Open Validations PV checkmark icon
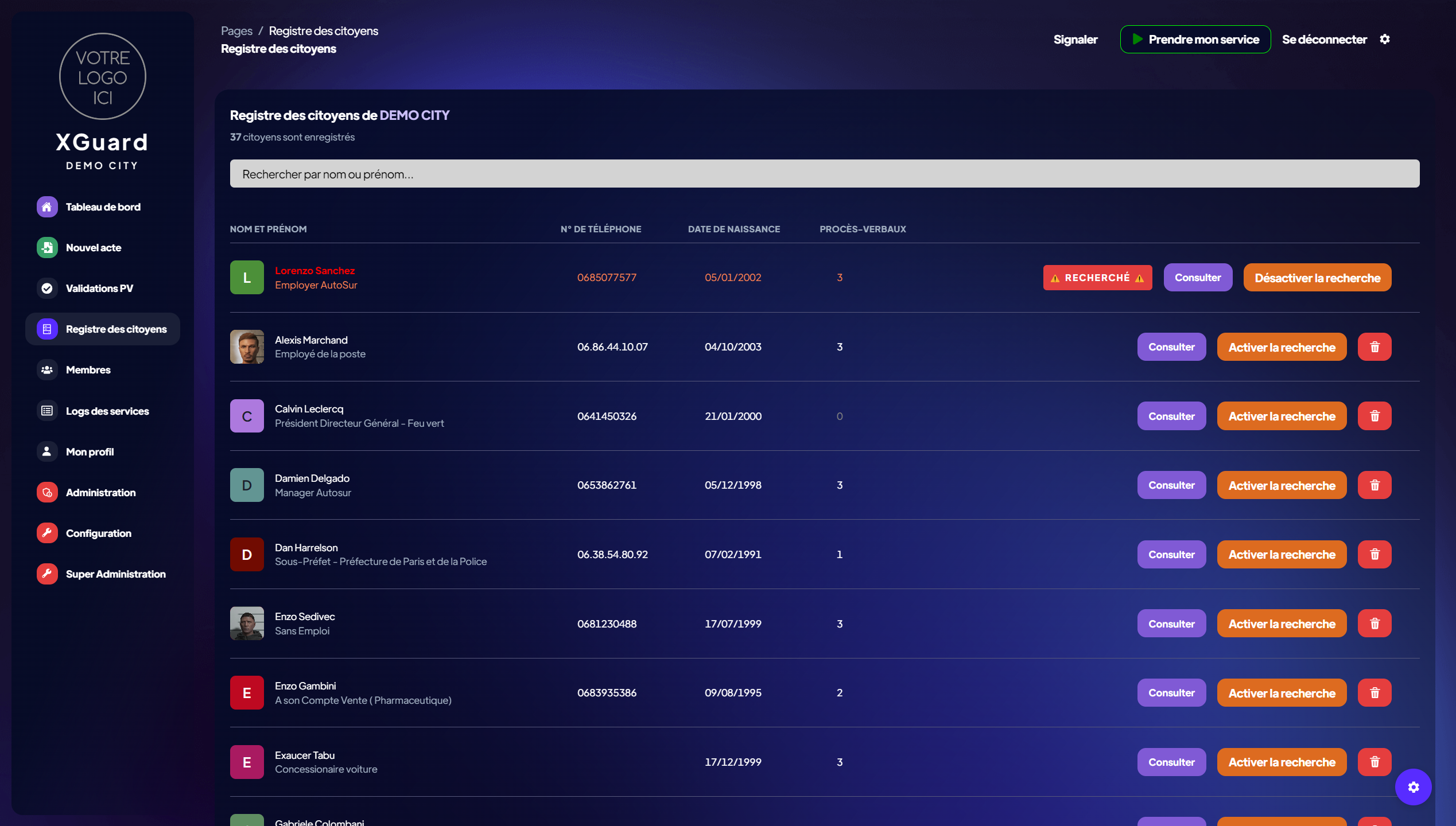Image resolution: width=1456 pixels, height=826 pixels. [x=47, y=289]
